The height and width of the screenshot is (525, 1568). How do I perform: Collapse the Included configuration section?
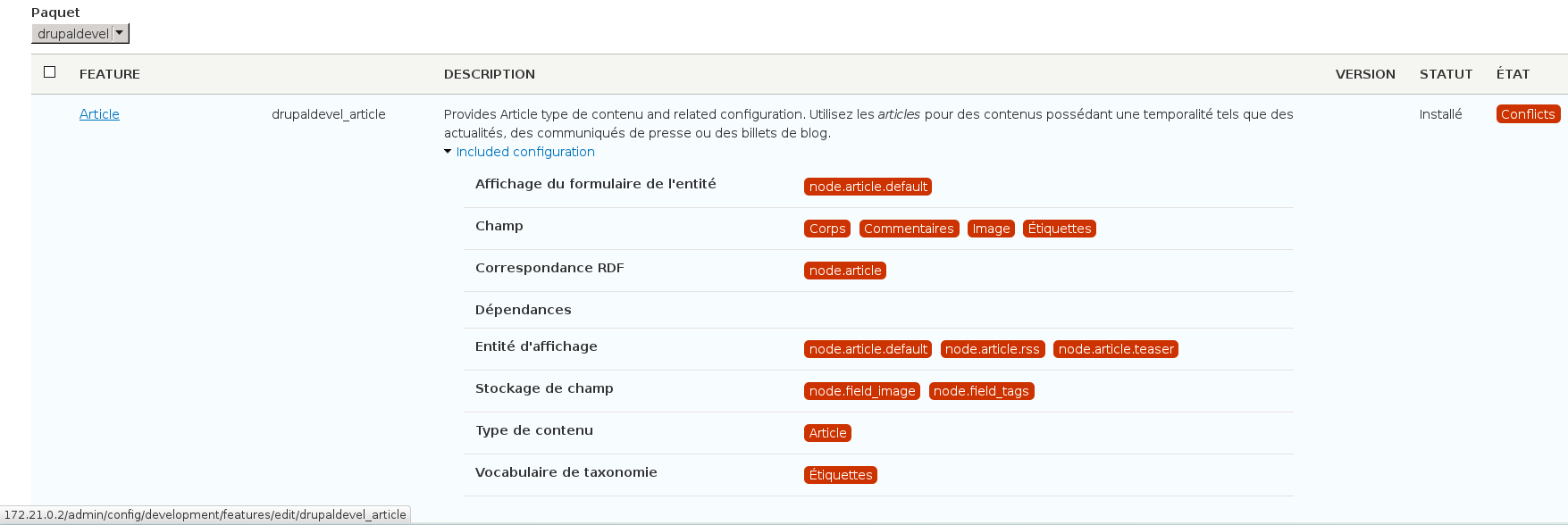coord(519,152)
